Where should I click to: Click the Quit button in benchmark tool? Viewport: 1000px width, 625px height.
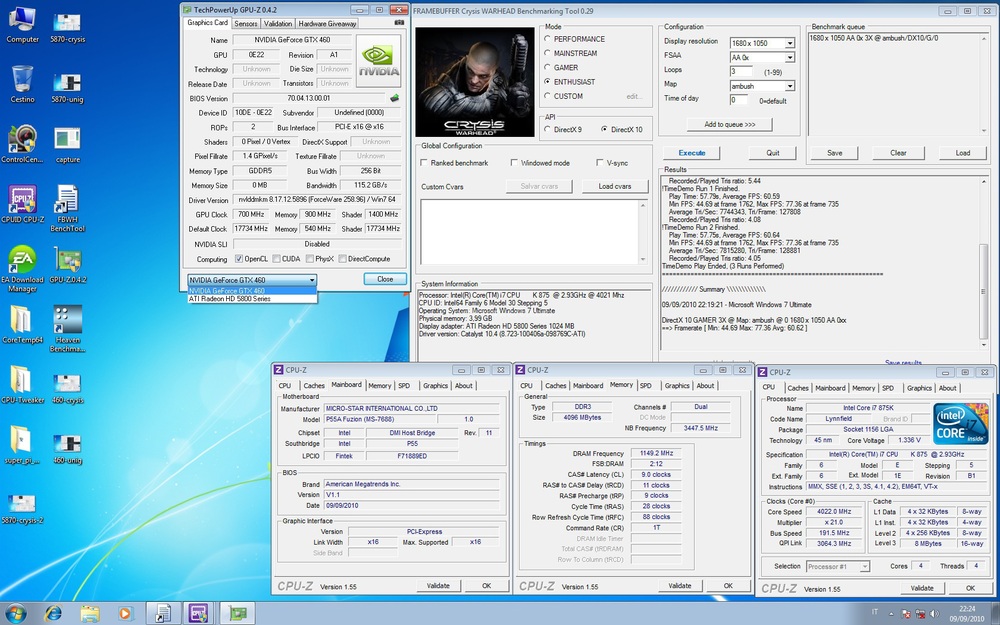773,153
